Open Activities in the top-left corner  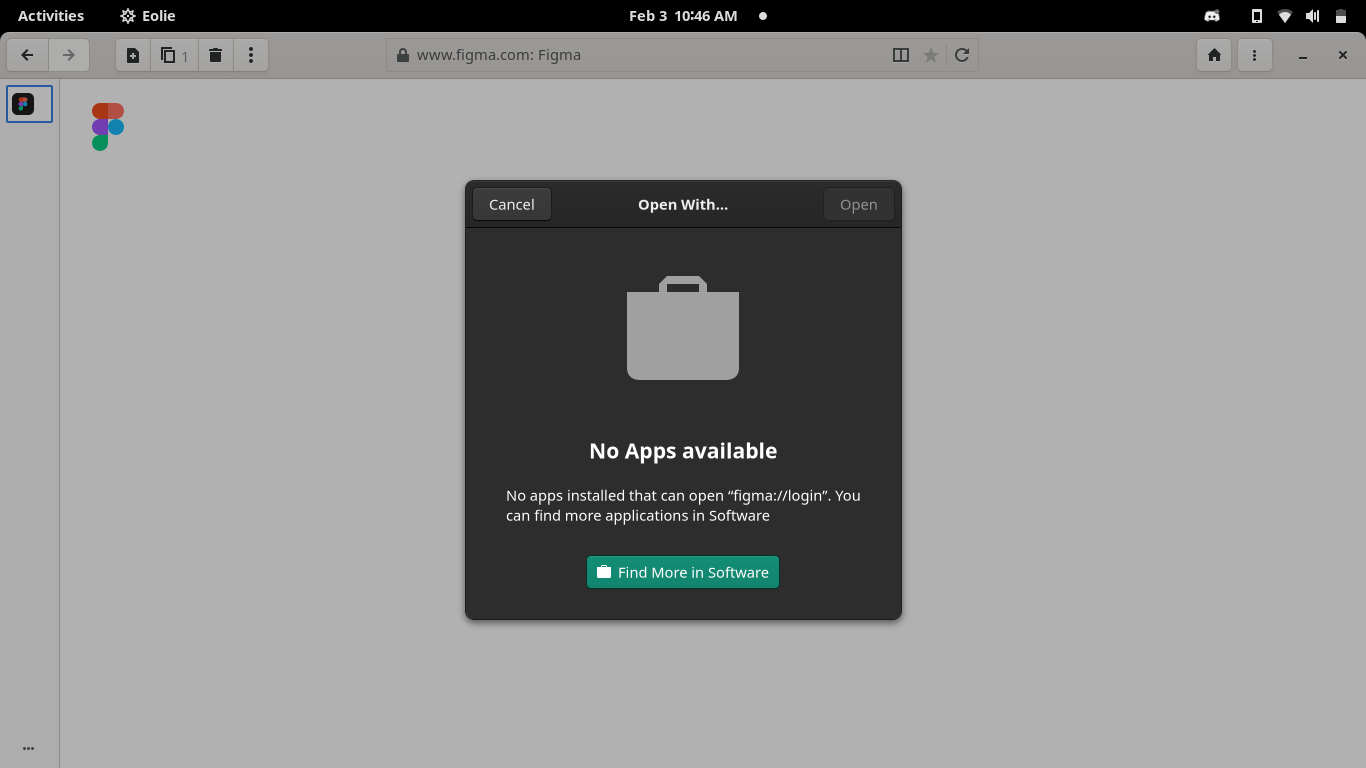(50, 15)
